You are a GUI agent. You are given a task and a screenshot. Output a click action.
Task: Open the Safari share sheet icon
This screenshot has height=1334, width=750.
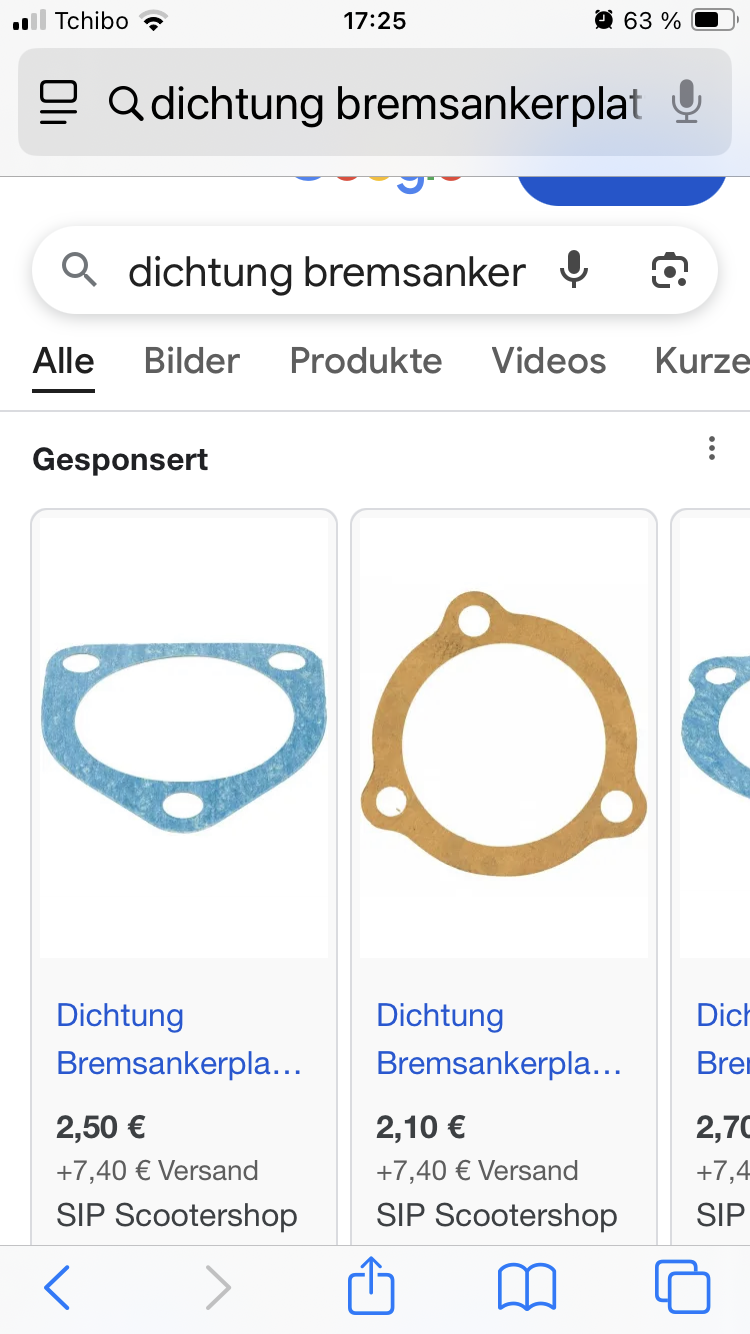click(x=371, y=1285)
